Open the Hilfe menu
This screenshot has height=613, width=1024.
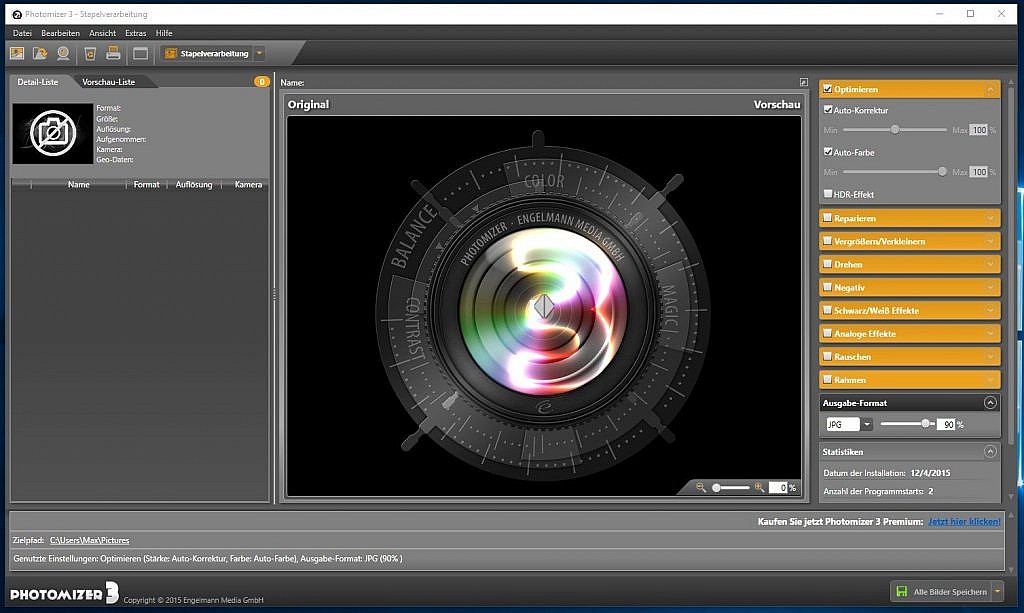[164, 33]
